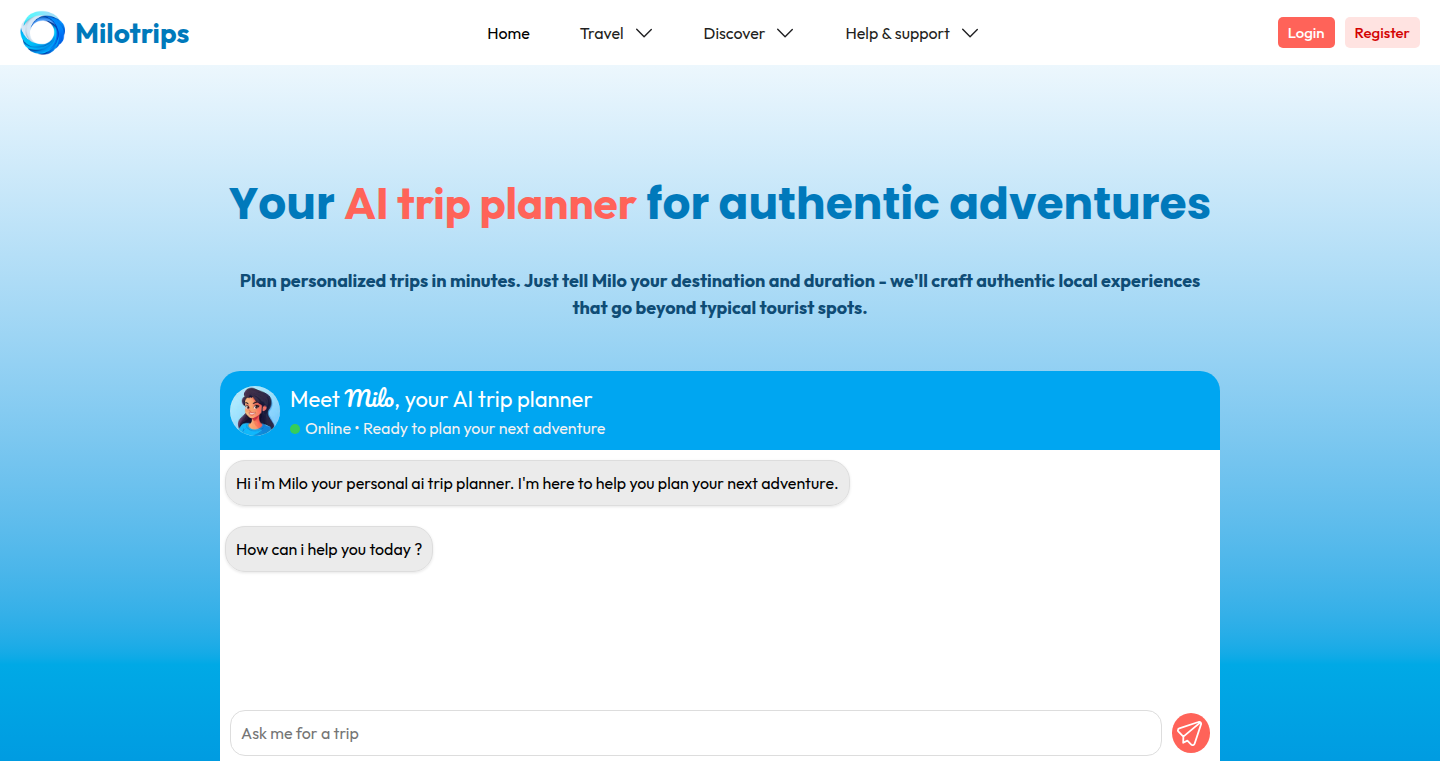Click the Milotrips swirl logo icon
The width and height of the screenshot is (1440, 761).
(x=43, y=33)
